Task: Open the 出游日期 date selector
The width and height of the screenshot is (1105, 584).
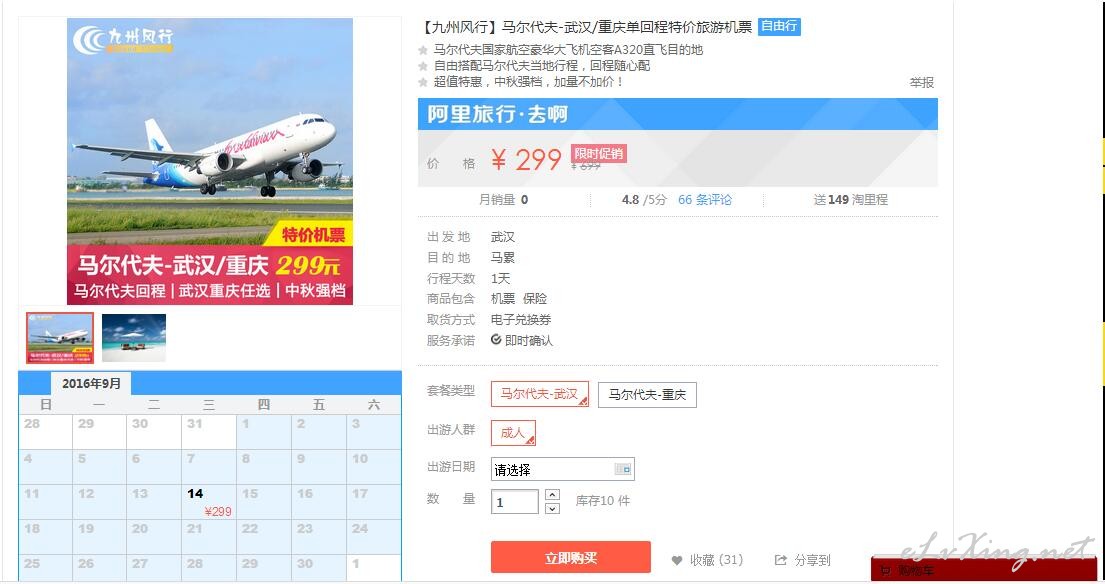Action: (x=562, y=469)
